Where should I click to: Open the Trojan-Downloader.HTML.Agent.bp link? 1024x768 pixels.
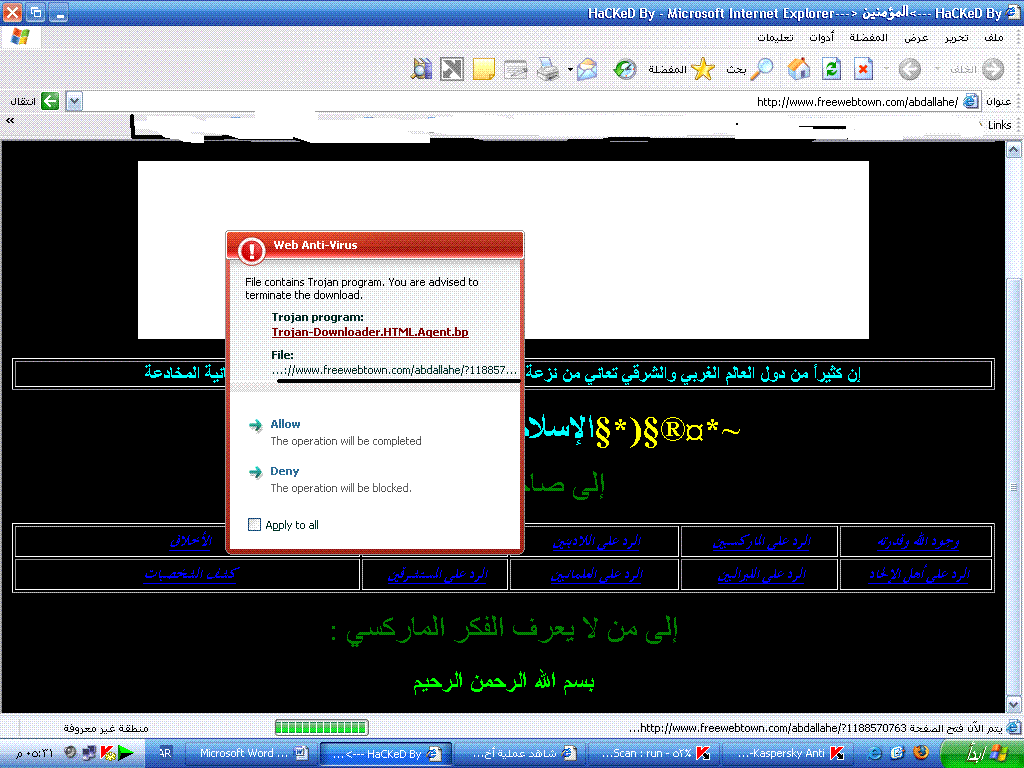pyautogui.click(x=370, y=332)
